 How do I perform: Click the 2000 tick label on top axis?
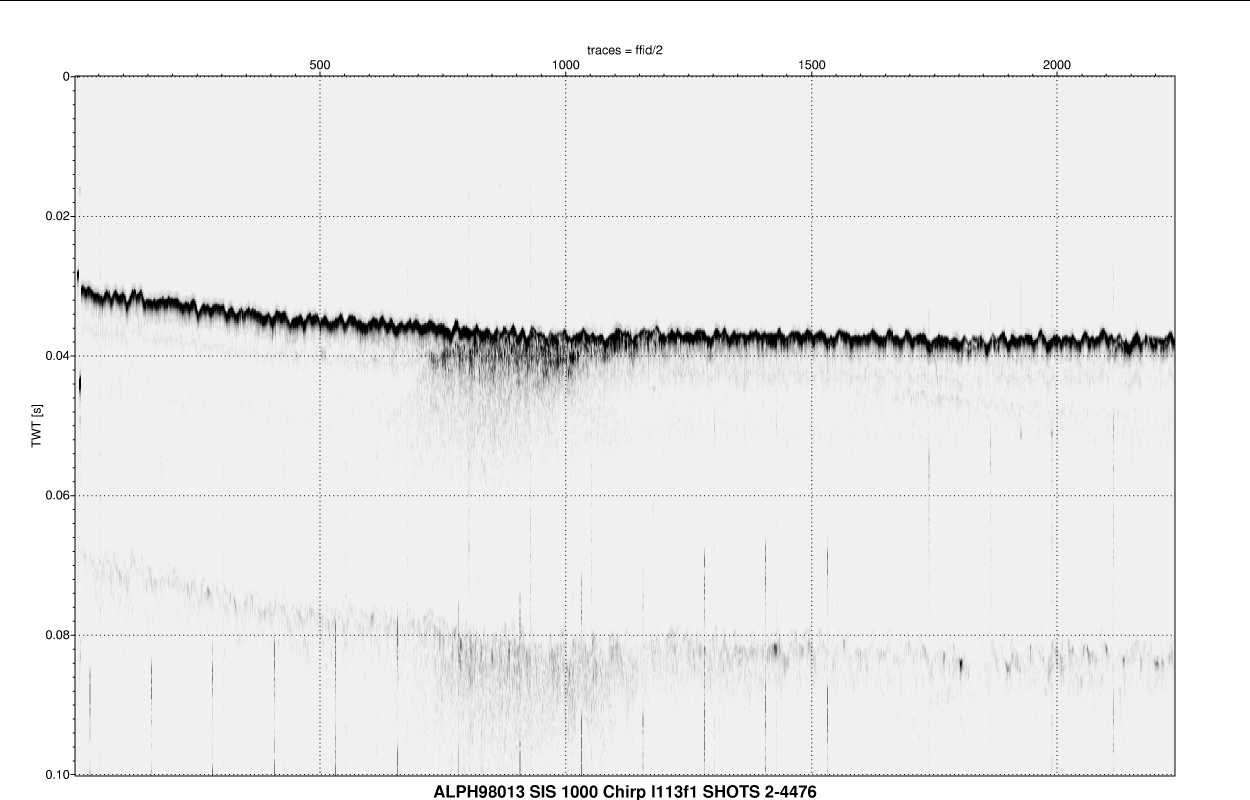[x=1057, y=65]
